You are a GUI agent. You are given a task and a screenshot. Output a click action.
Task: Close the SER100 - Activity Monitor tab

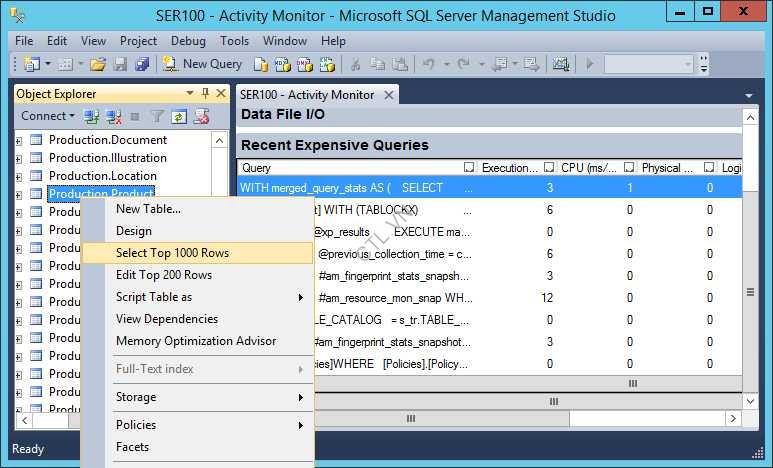point(389,95)
